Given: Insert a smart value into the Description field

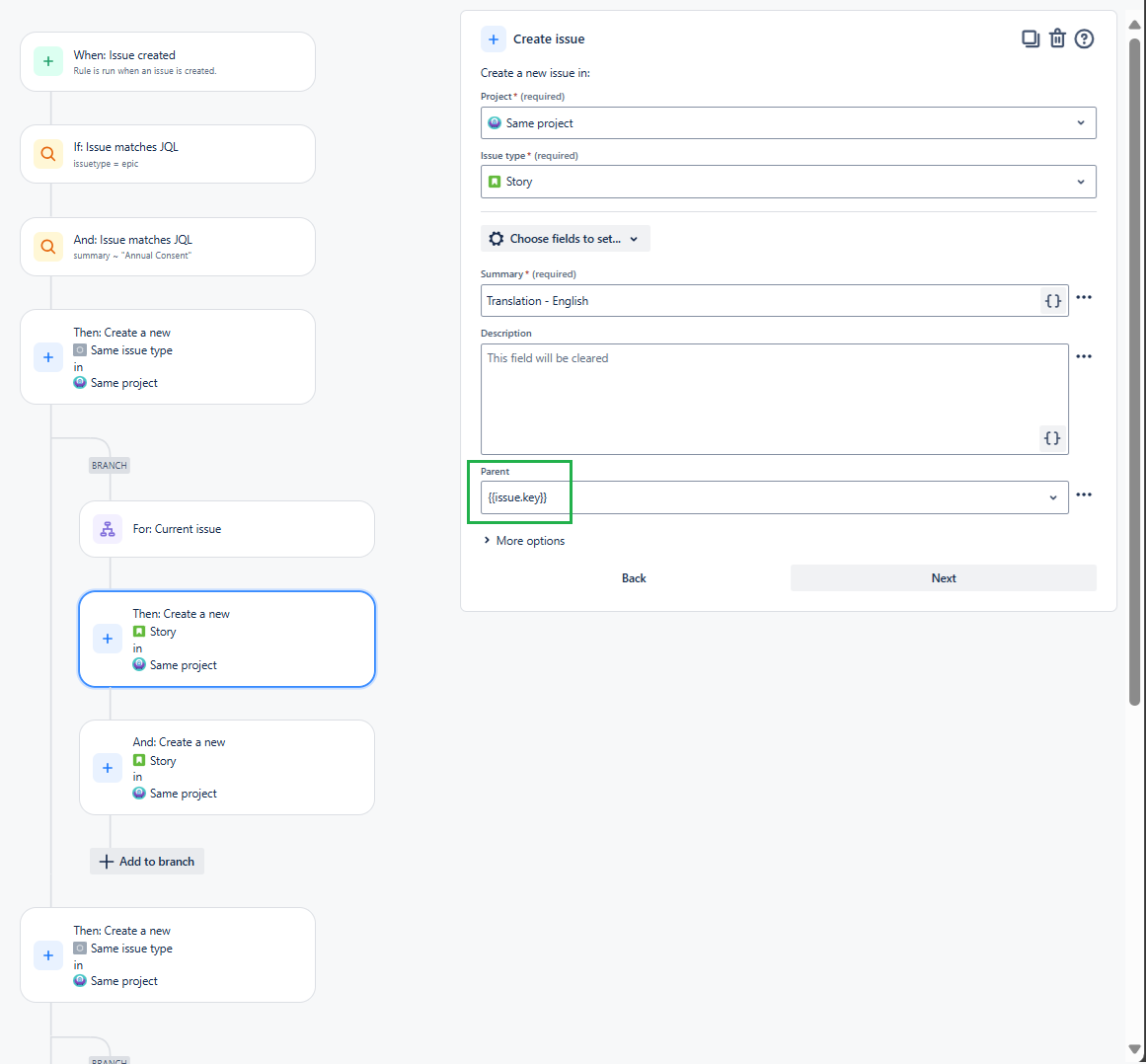Looking at the screenshot, I should (1052, 437).
